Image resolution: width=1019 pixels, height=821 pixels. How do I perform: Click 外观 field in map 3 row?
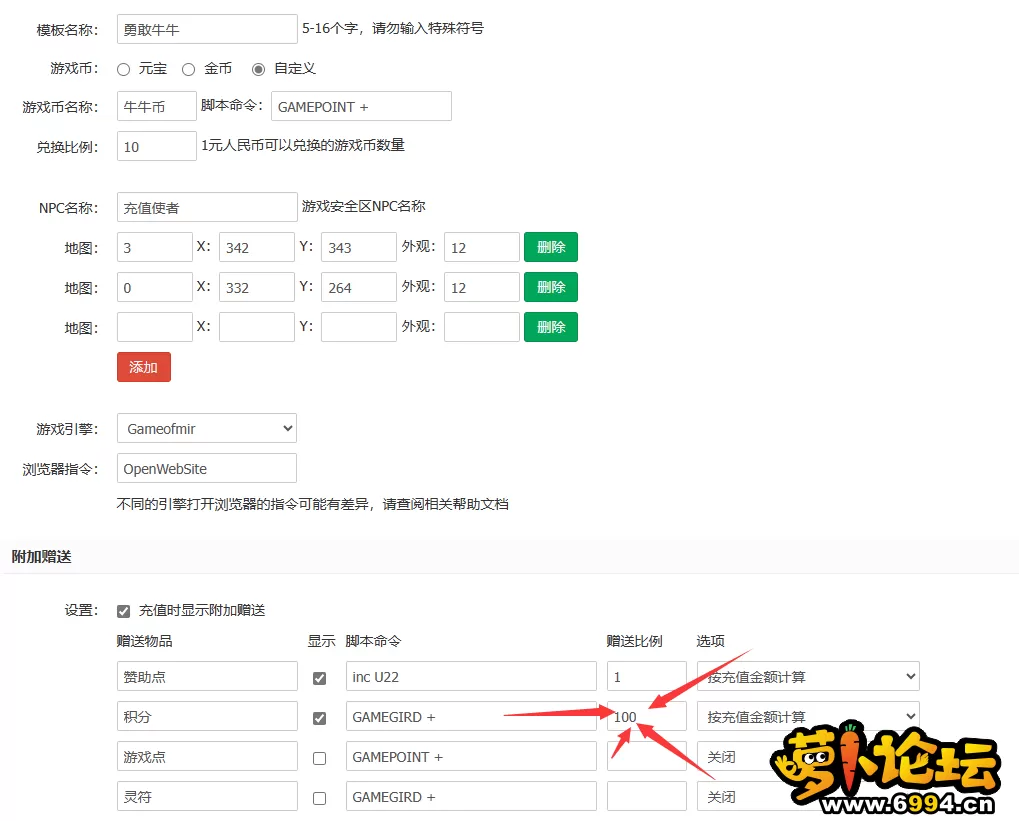click(x=482, y=247)
